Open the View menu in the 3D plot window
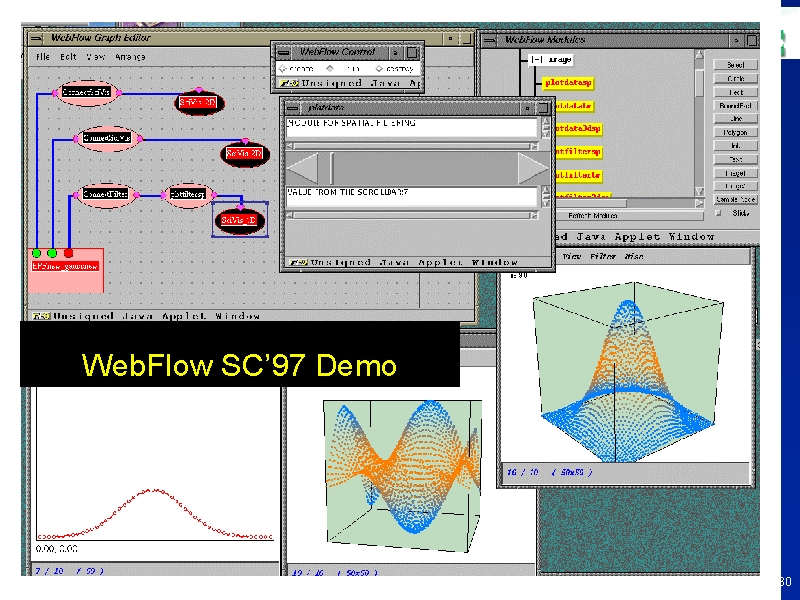This screenshot has width=800, height=600. click(571, 257)
